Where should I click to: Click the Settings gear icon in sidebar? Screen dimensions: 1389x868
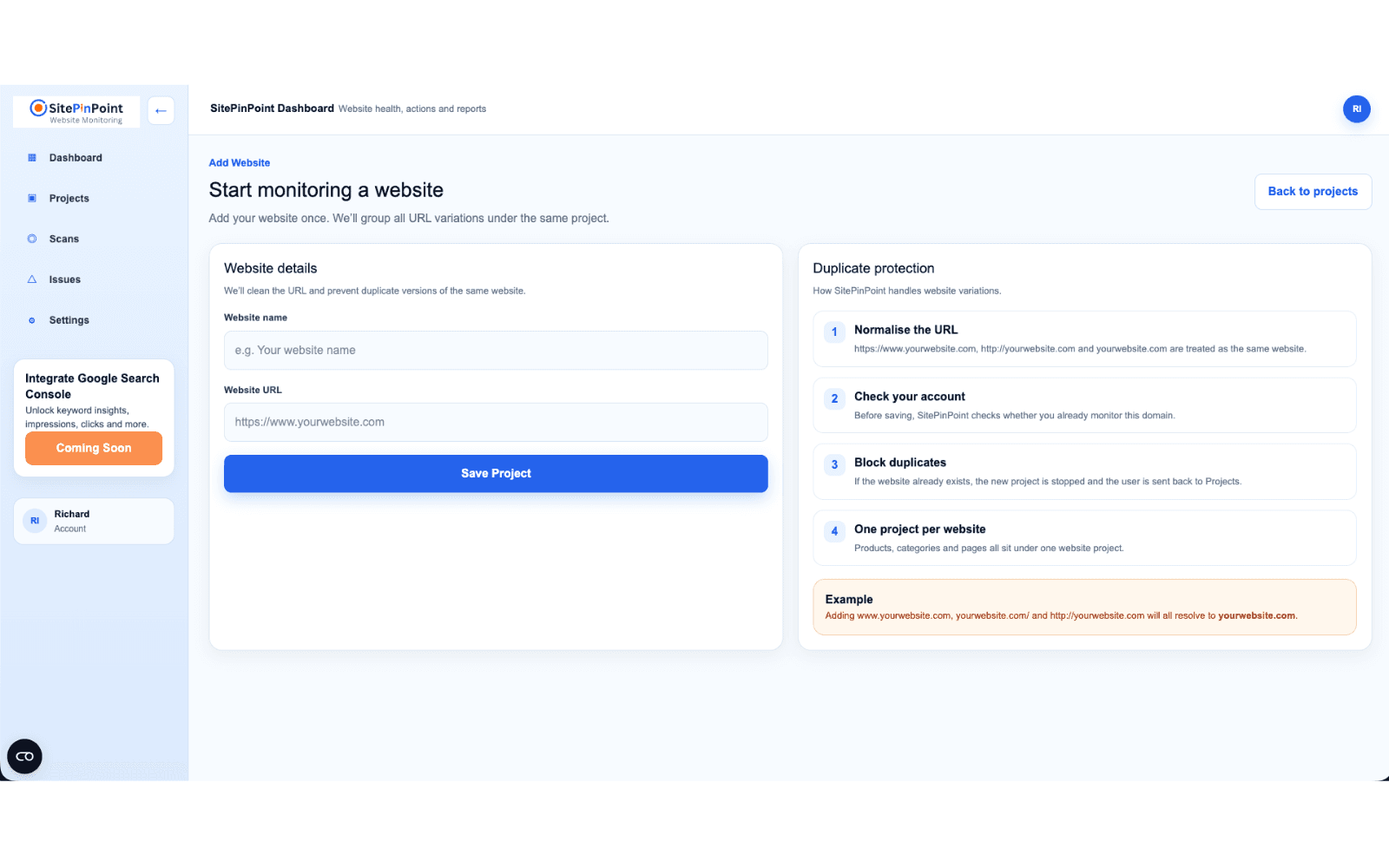[32, 320]
